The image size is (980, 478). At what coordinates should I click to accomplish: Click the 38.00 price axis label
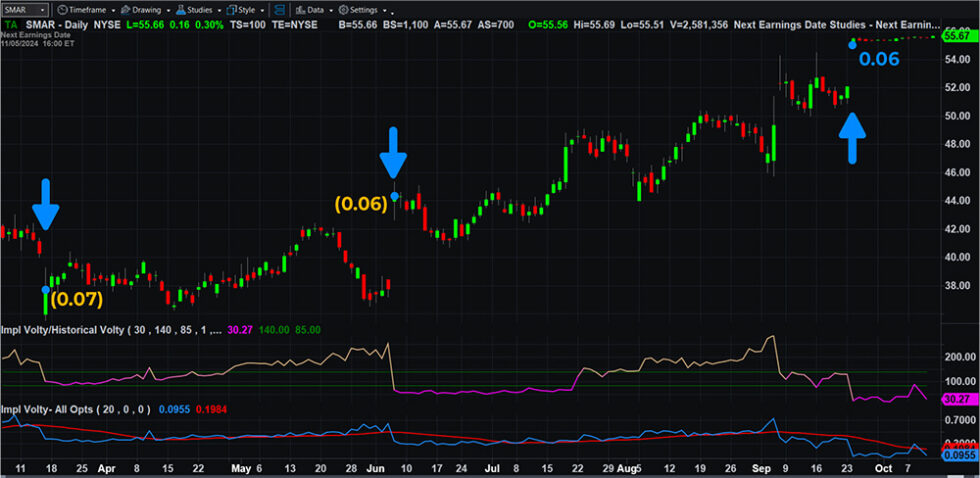[958, 286]
